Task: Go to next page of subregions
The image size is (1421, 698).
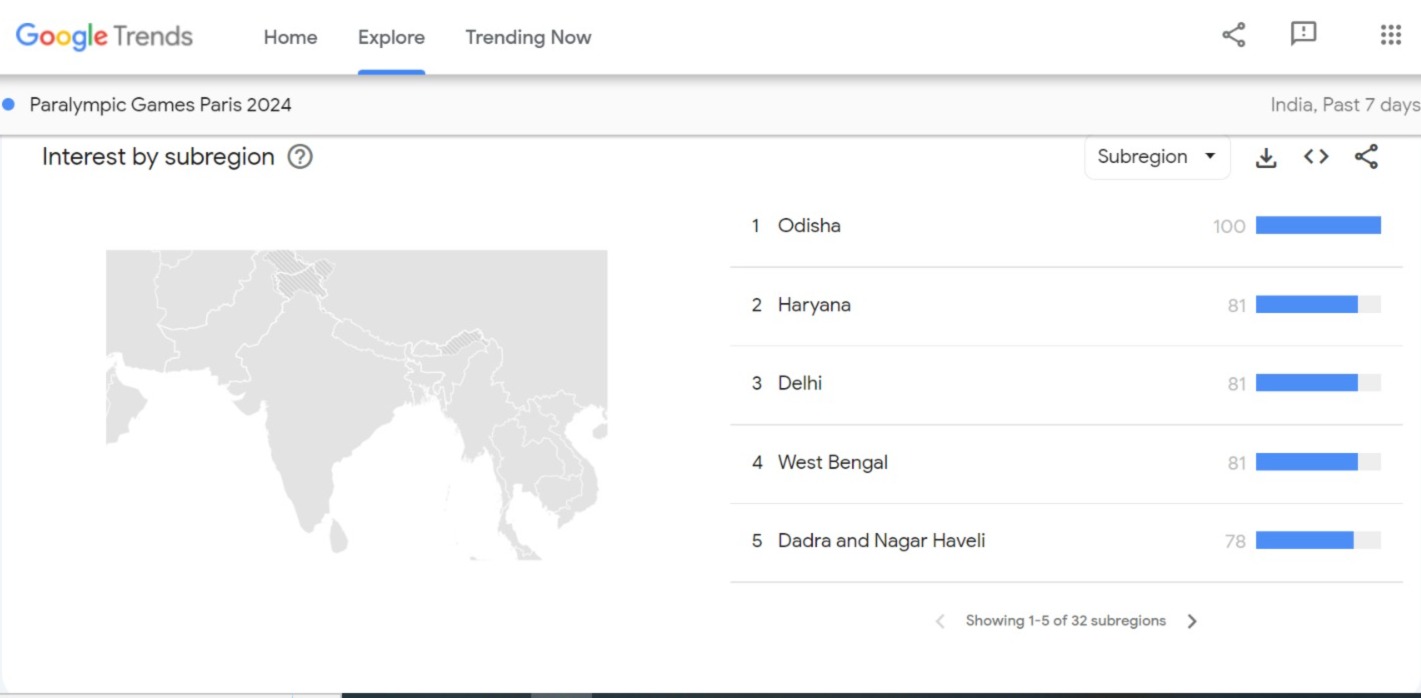Action: pyautogui.click(x=1191, y=621)
